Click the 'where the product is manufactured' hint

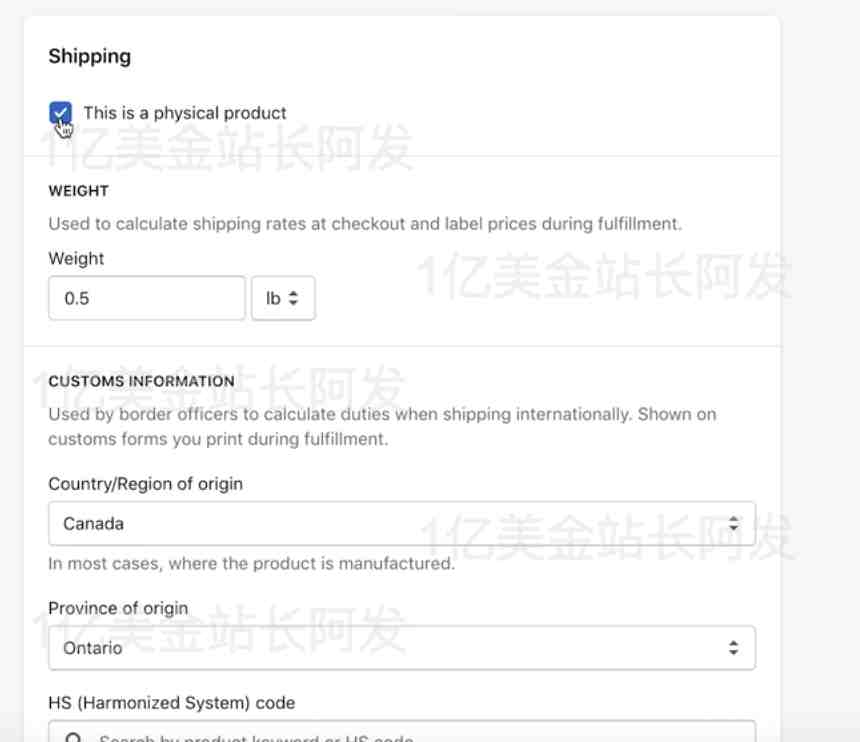tap(312, 563)
